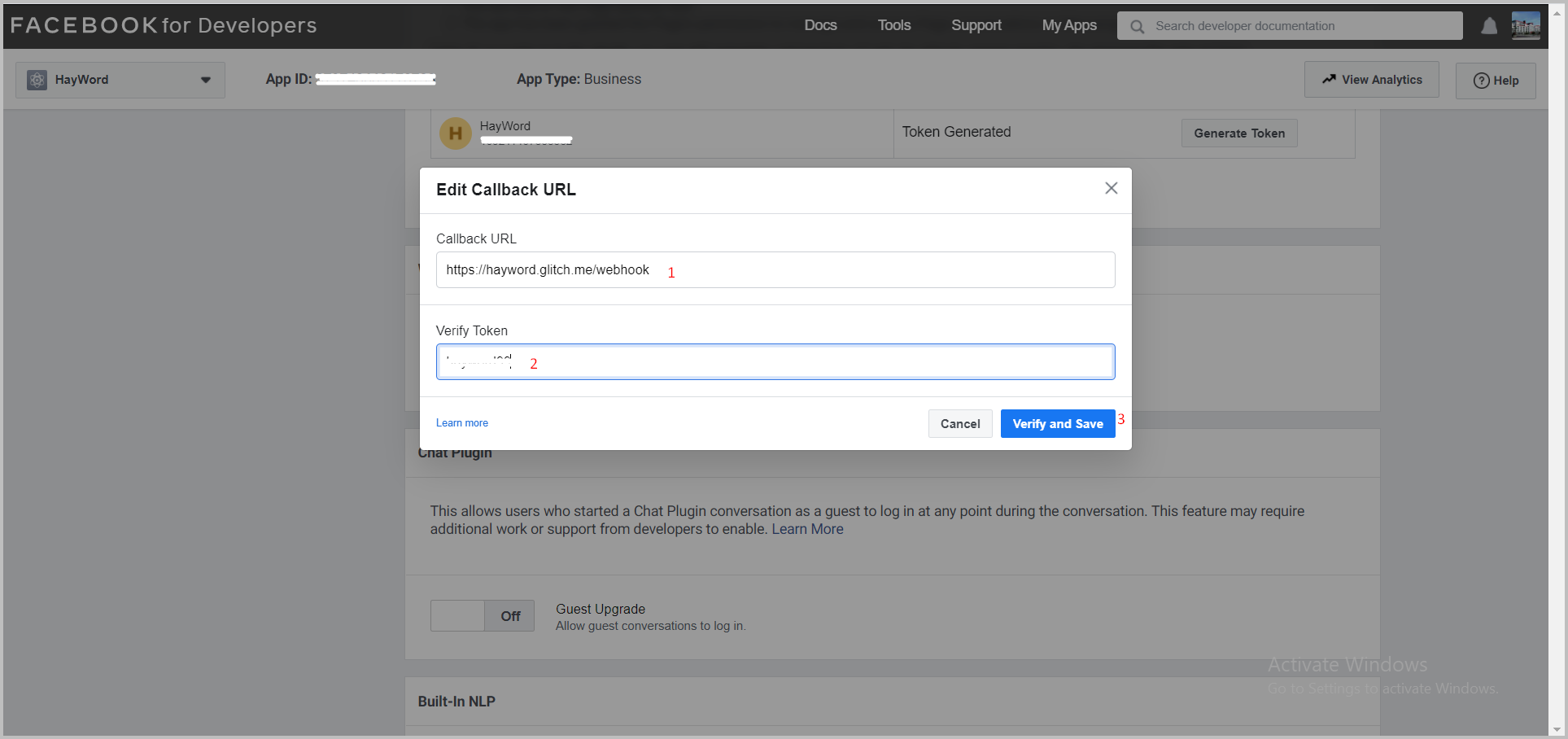Click the Built-In NLP section heading
Image resolution: width=1568 pixels, height=739 pixels.
click(x=456, y=702)
